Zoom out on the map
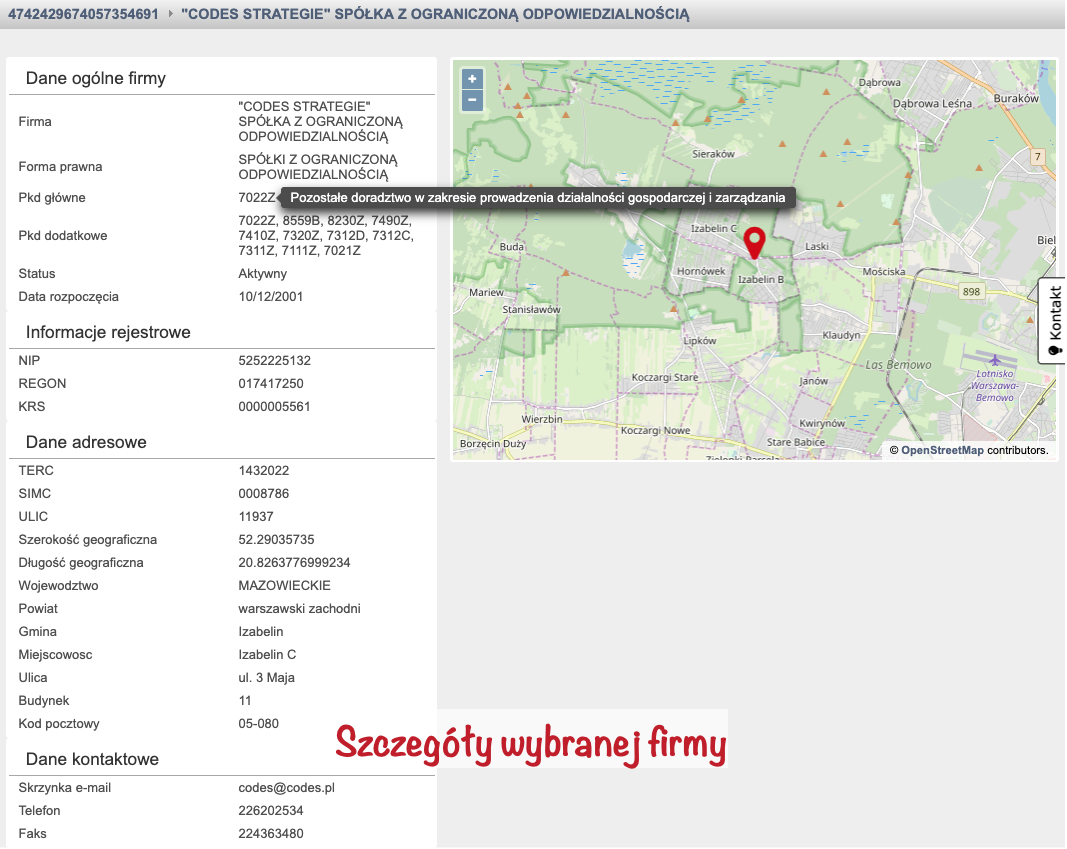The width and height of the screenshot is (1067, 849). pos(472,100)
